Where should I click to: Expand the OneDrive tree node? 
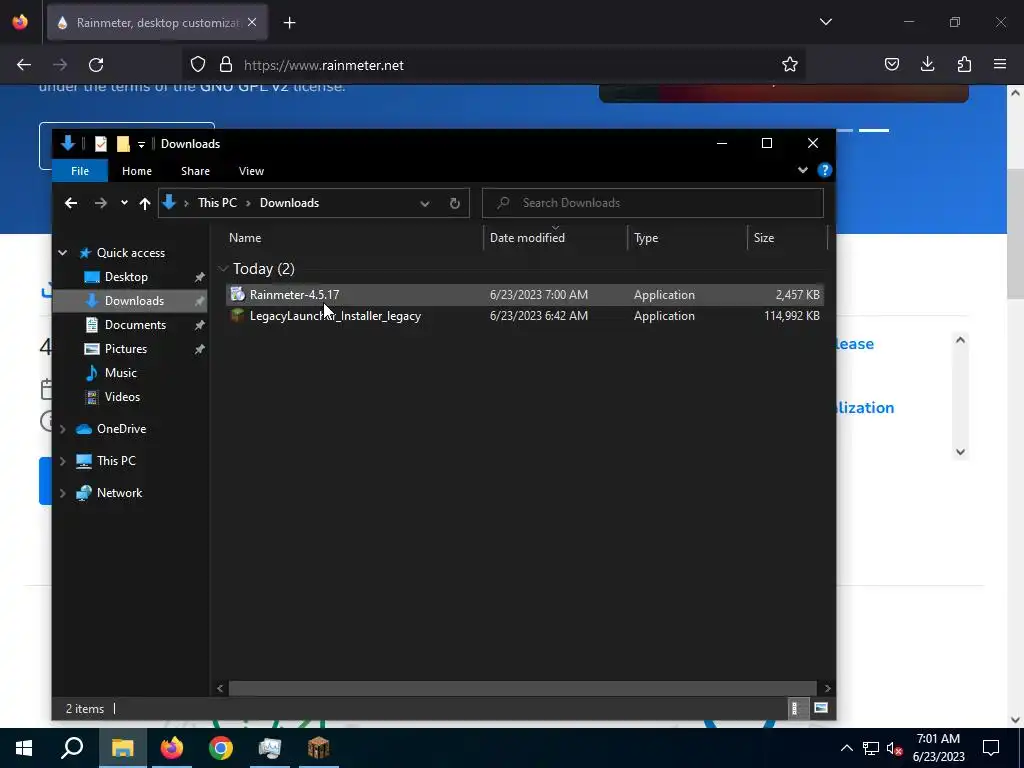click(x=63, y=429)
